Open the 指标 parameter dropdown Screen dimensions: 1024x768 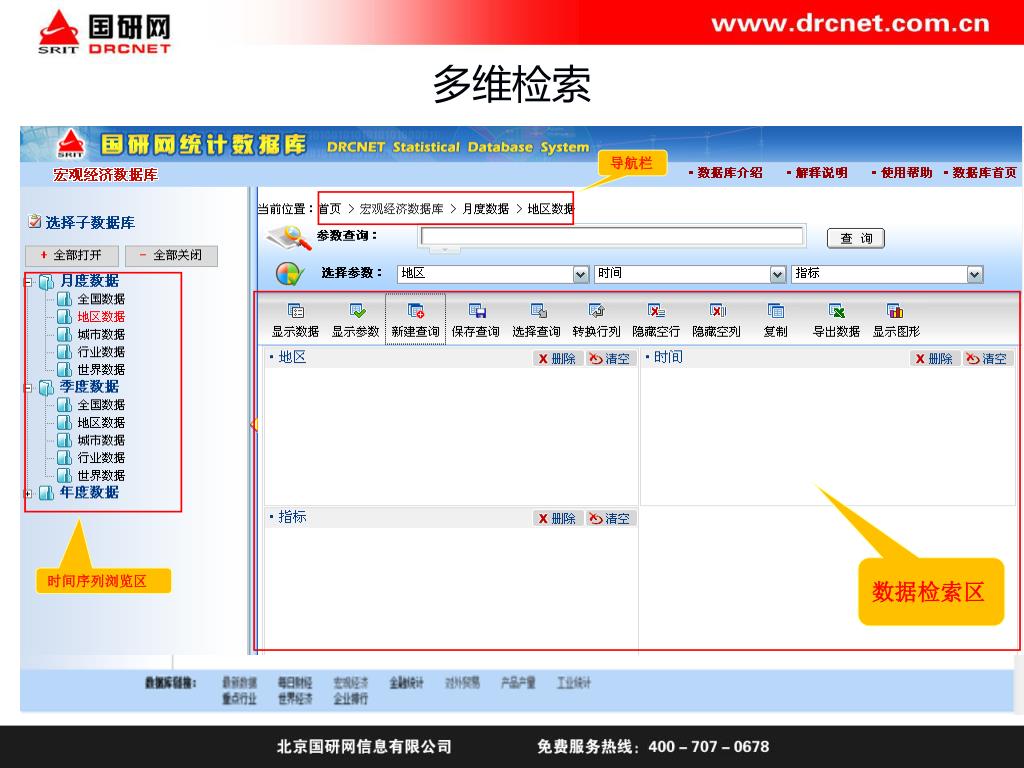point(974,274)
